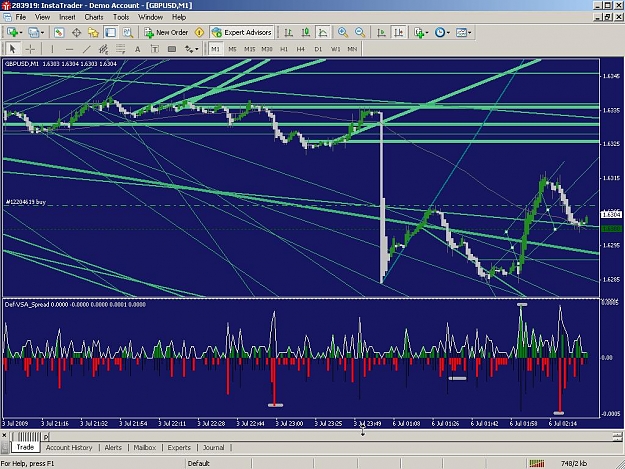This screenshot has height=469, width=625.
Task: Open the Insert menu
Action: (x=67, y=17)
